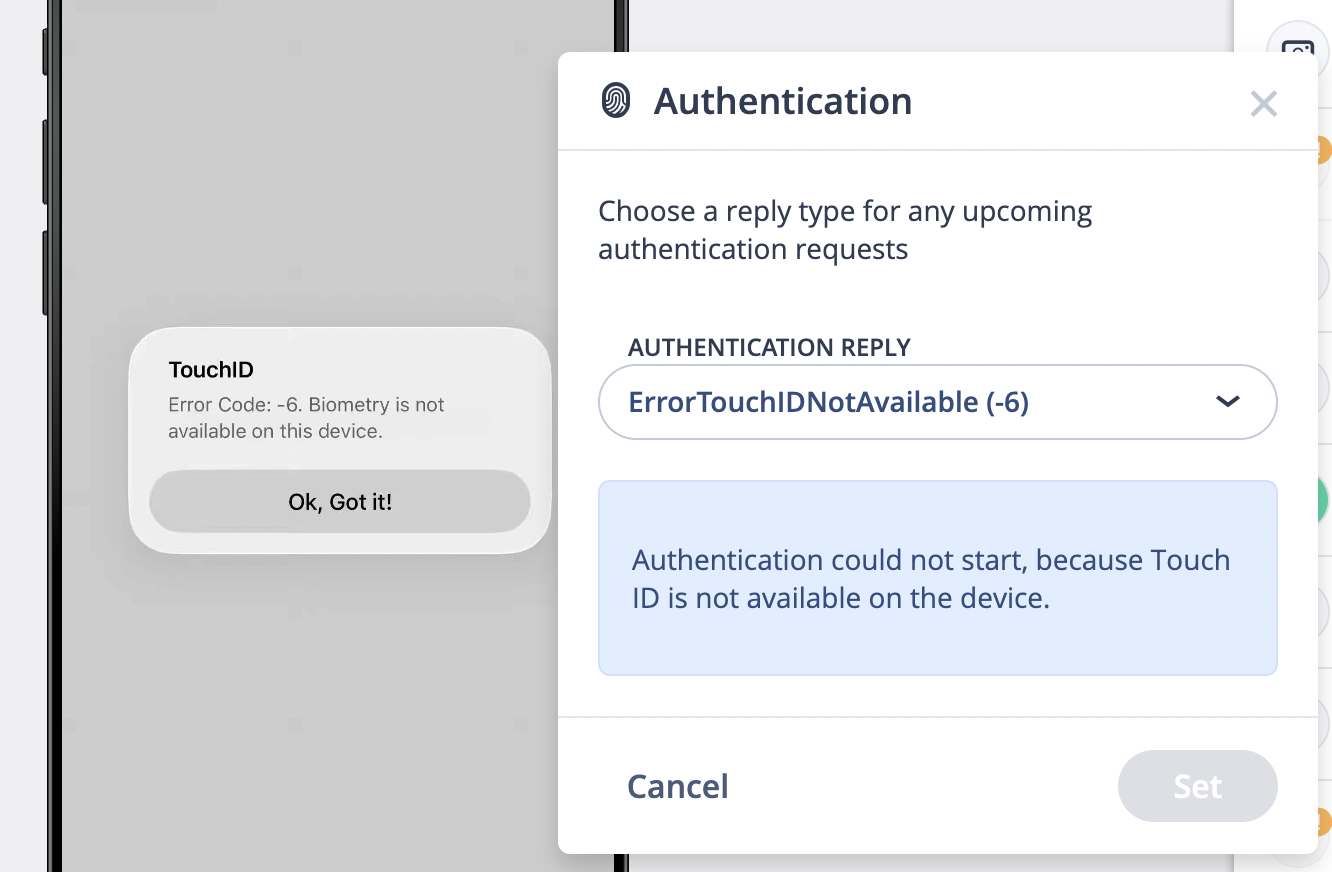Click the screenshot camera icon in the sidebar

point(1297,50)
